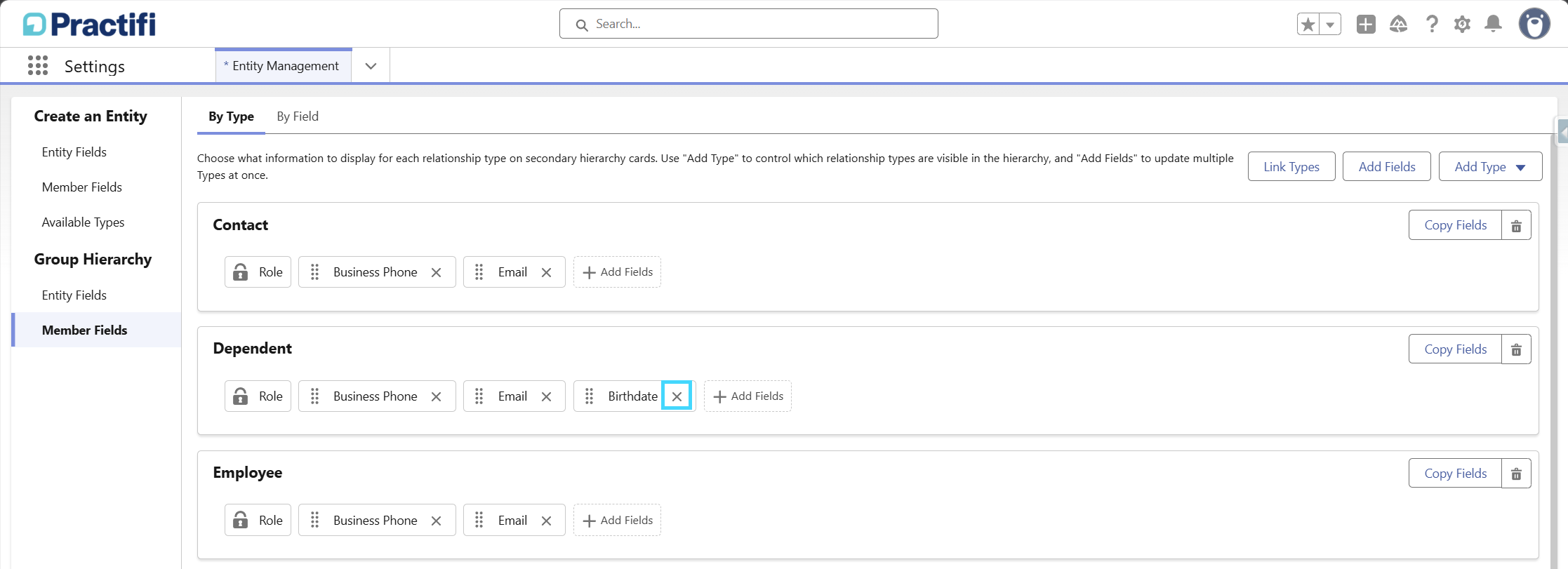
Task: Open the help question mark icon
Action: pyautogui.click(x=1432, y=25)
